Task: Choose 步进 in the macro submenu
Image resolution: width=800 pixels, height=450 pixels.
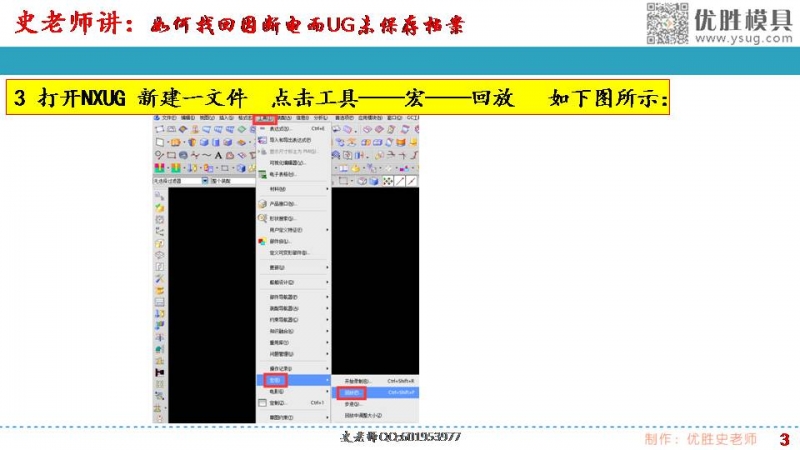Action: 375,404
